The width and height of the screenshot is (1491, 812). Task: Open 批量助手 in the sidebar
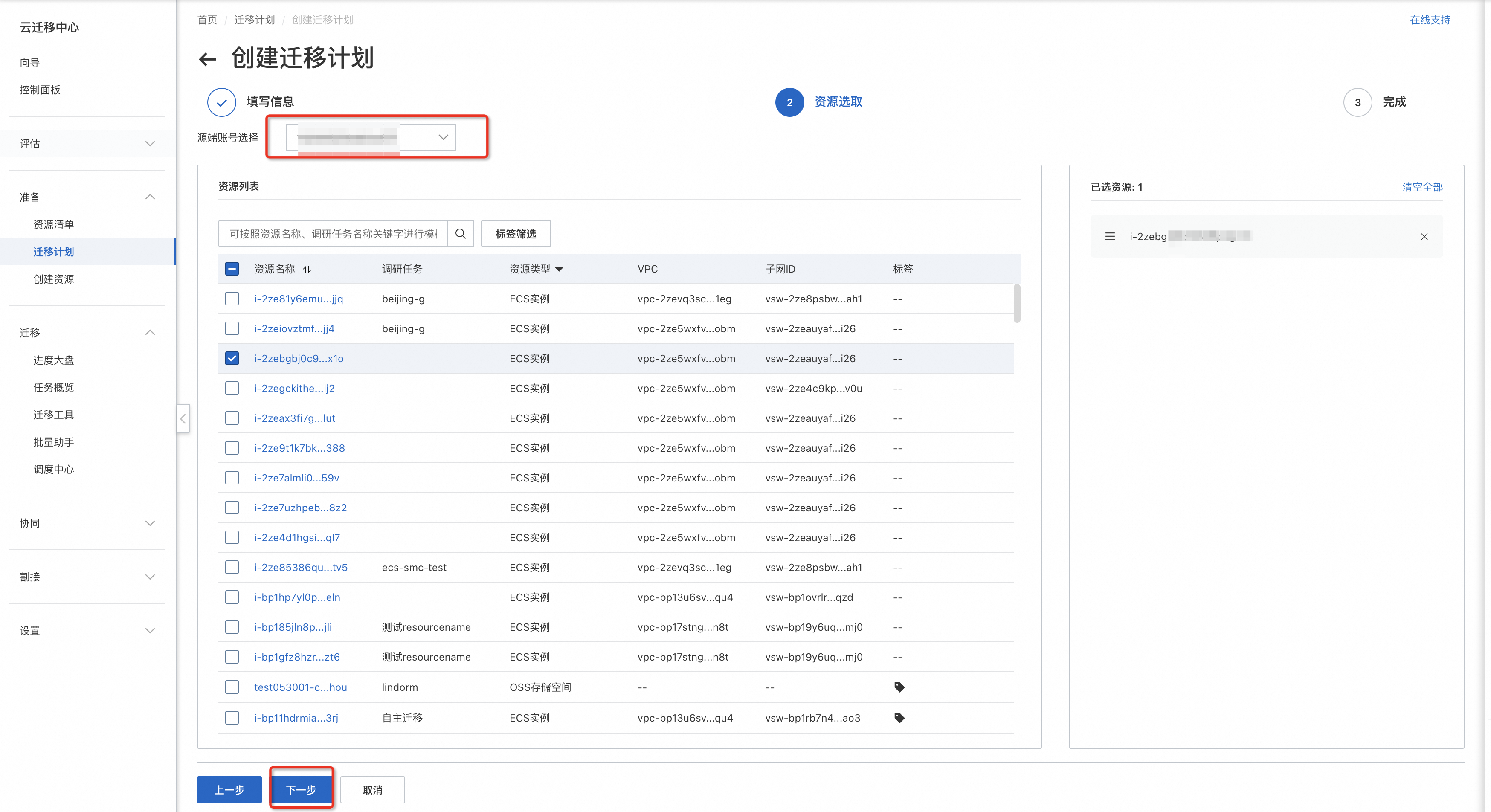(54, 442)
